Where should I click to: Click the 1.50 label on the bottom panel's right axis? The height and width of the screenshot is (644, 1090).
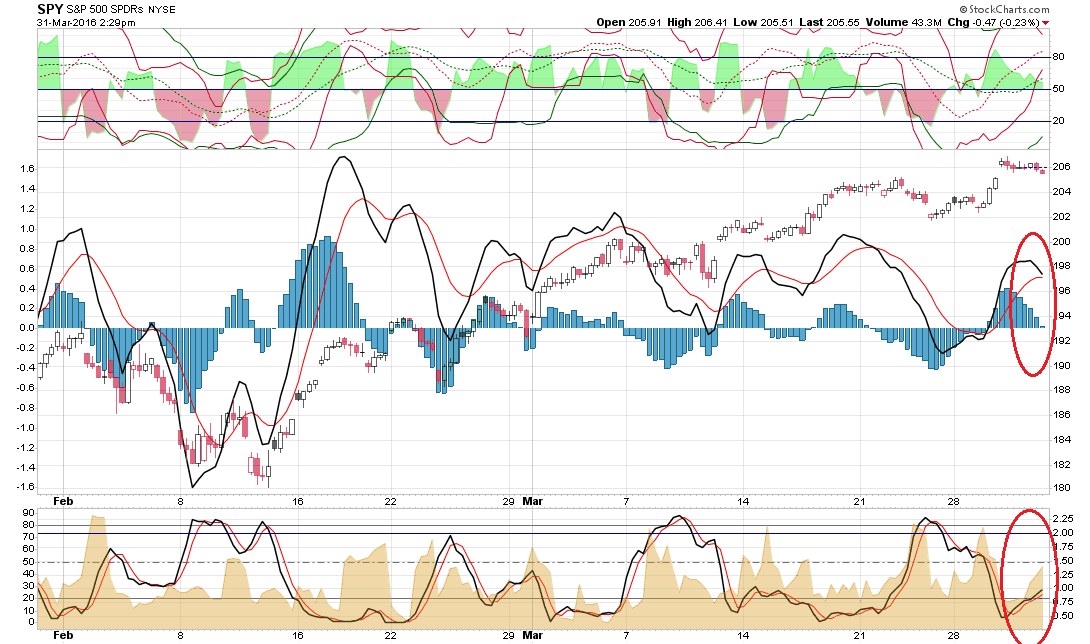[x=1064, y=560]
